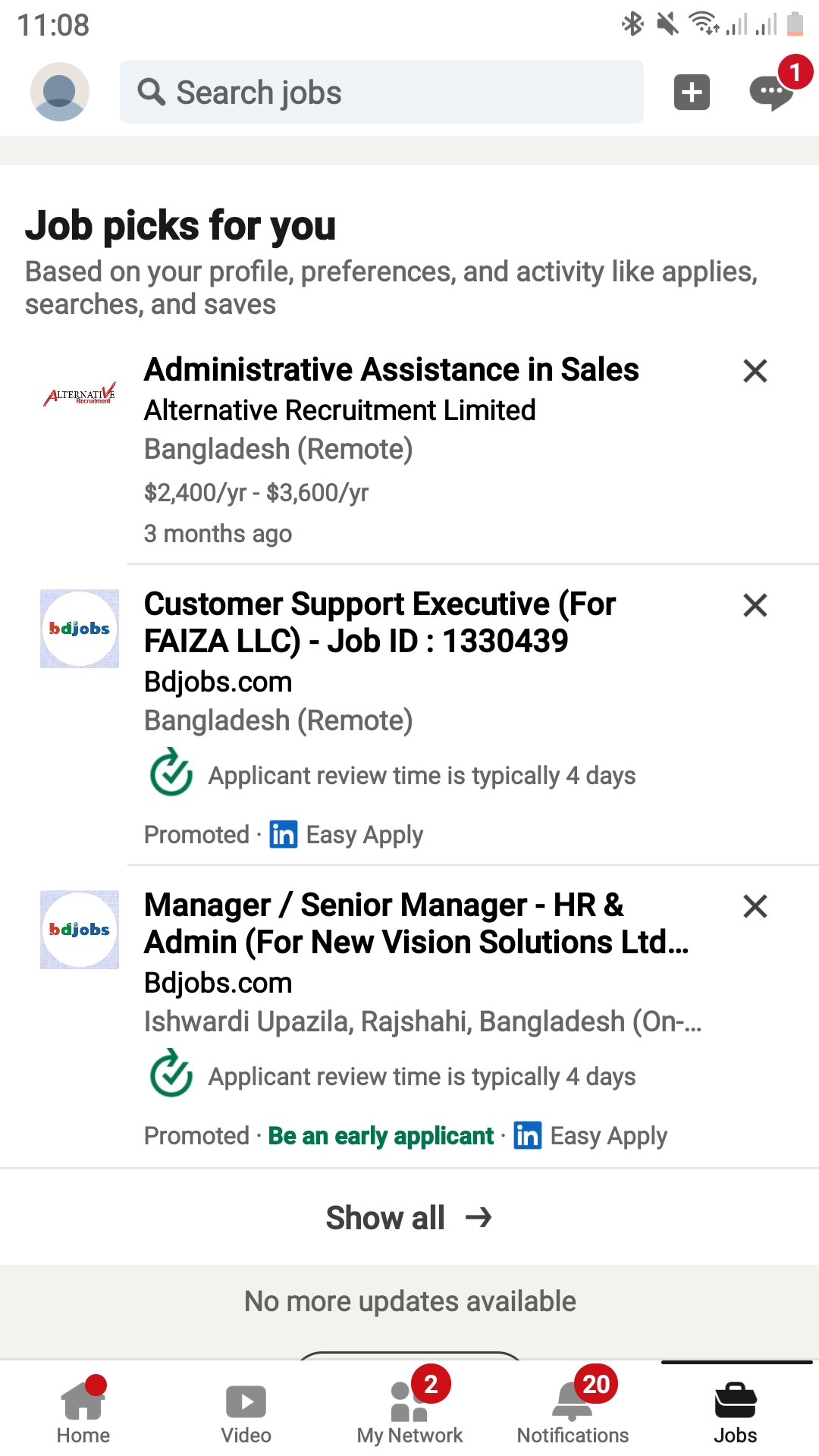Tap bdjobs logo on Customer Support job
This screenshot has width=819, height=1456.
coord(80,629)
